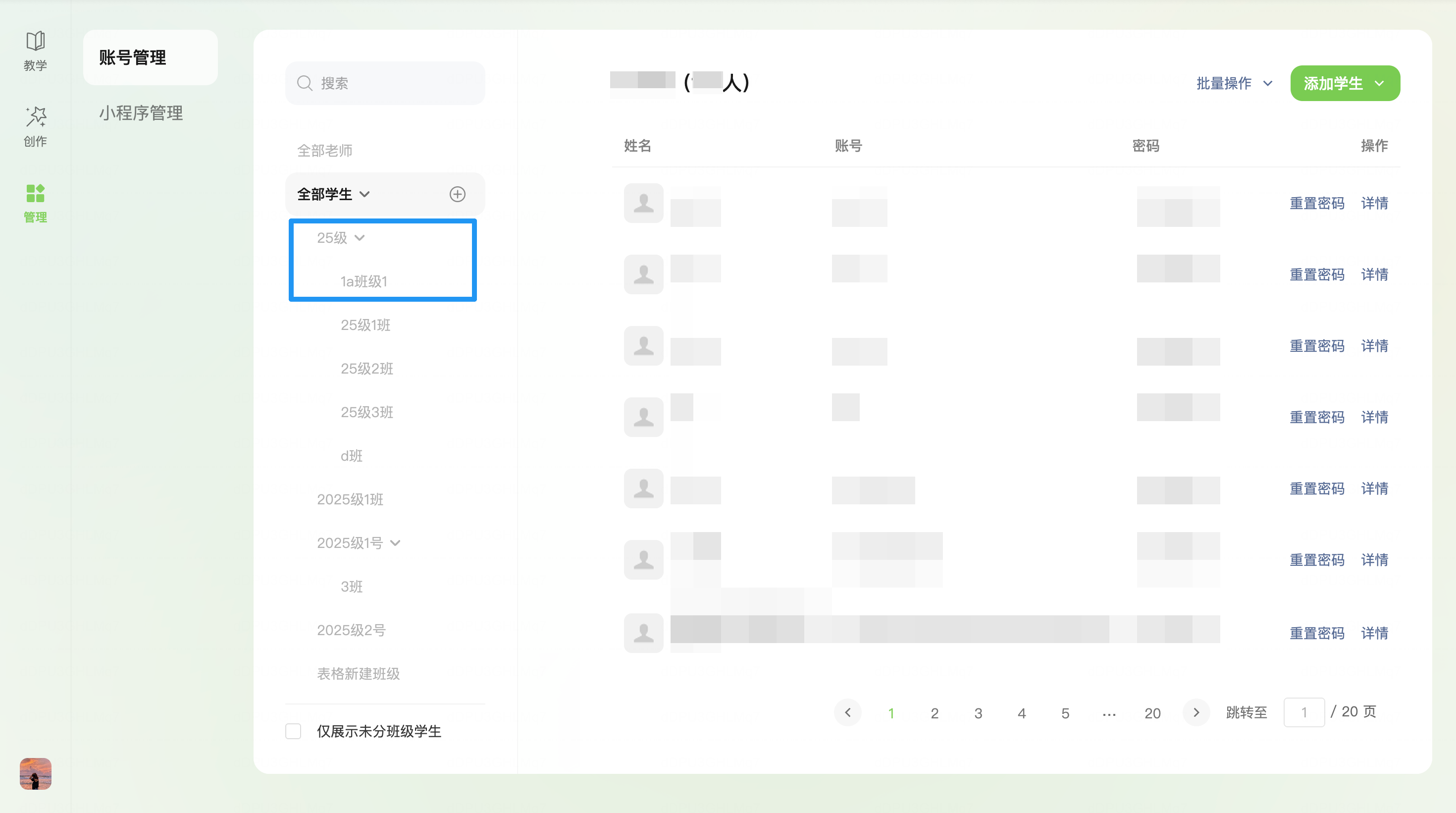Image resolution: width=1456 pixels, height=813 pixels.
Task: Open 详情 for the last student row
Action: click(1375, 633)
